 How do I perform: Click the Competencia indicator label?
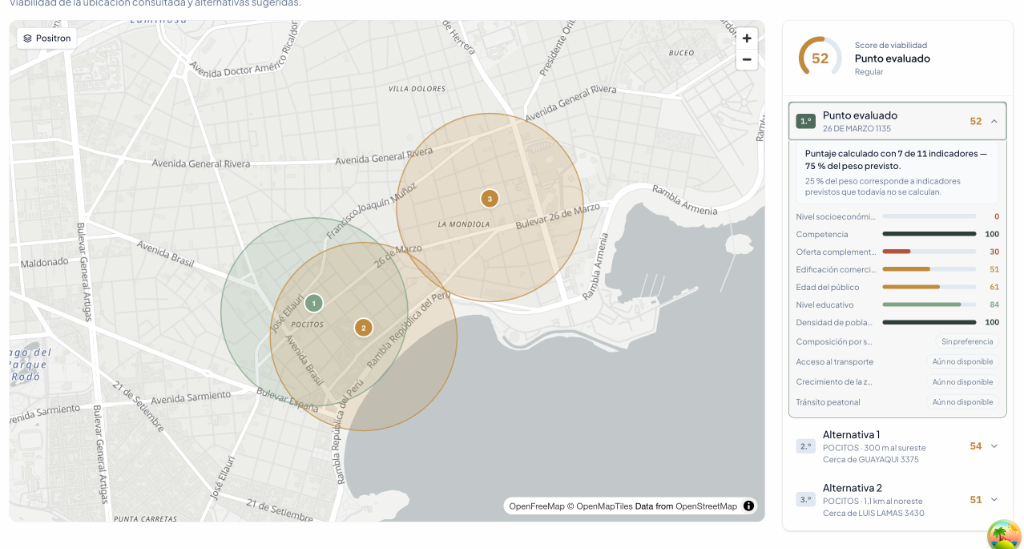822,234
